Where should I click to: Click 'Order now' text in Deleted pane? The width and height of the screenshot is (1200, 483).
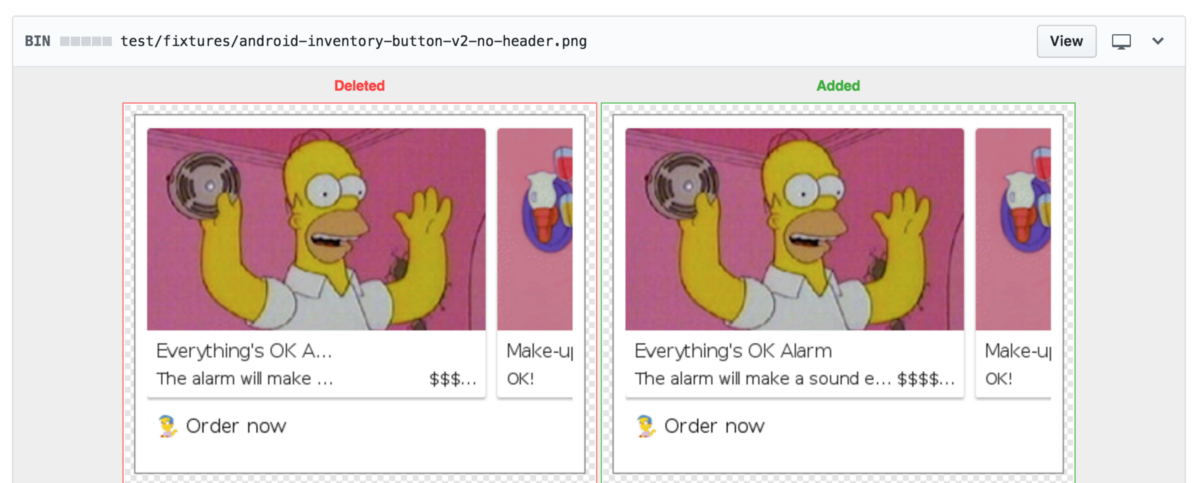[x=236, y=426]
